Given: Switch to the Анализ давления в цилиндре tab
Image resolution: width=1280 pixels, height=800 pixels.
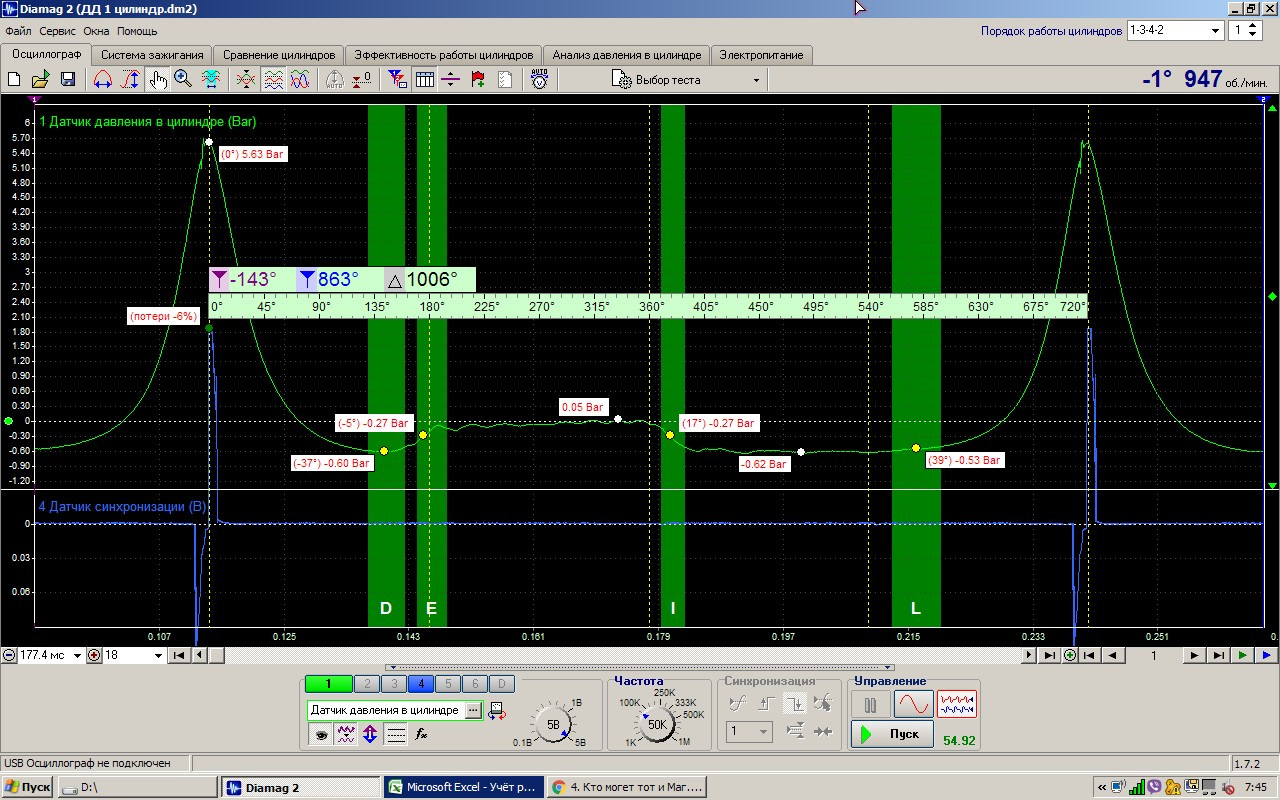Looking at the screenshot, I should tap(627, 55).
